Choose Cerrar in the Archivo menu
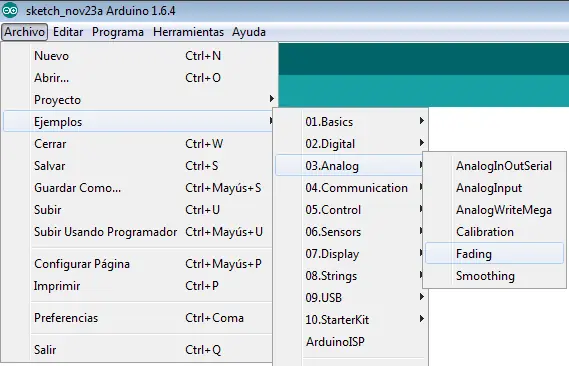Image resolution: width=569 pixels, height=366 pixels. pyautogui.click(x=138, y=144)
